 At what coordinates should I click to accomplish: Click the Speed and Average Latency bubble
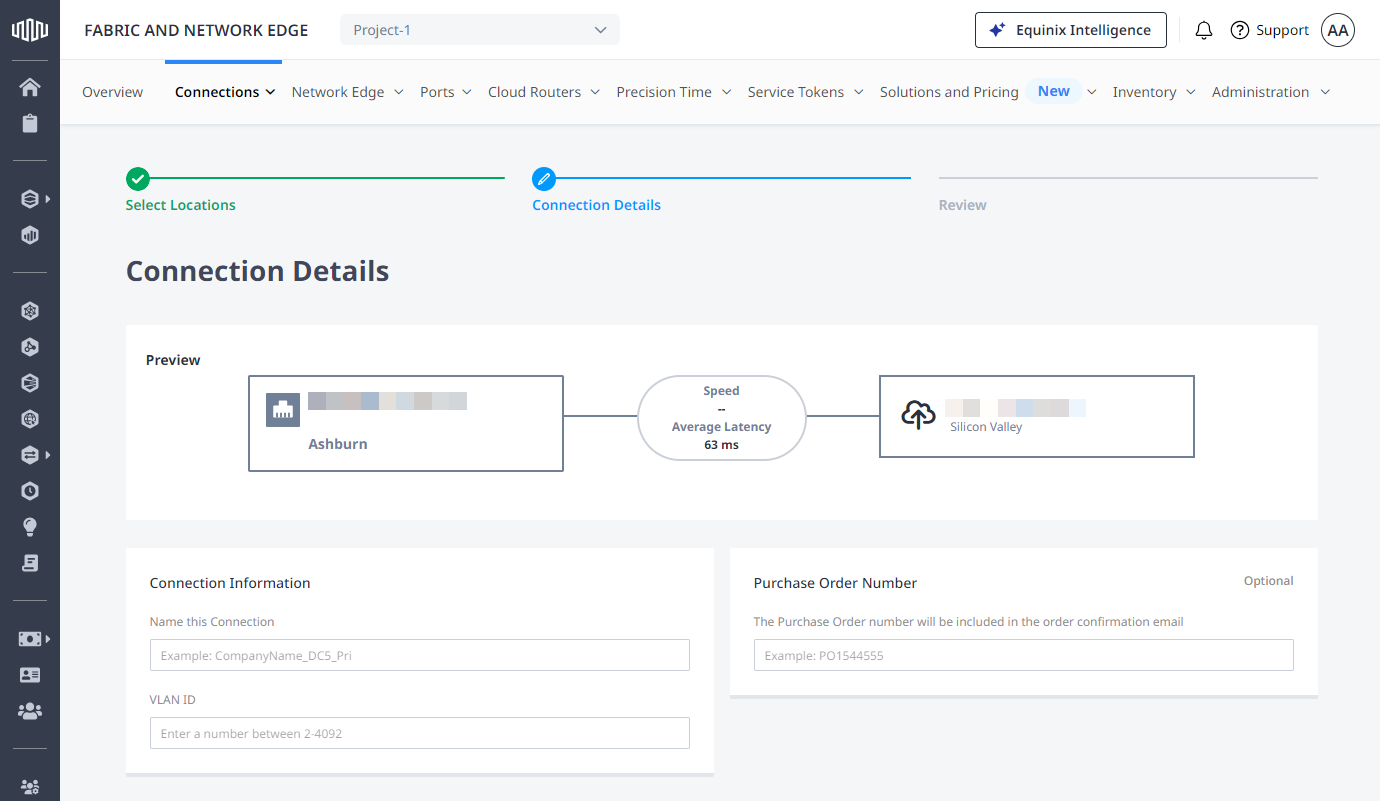point(721,418)
